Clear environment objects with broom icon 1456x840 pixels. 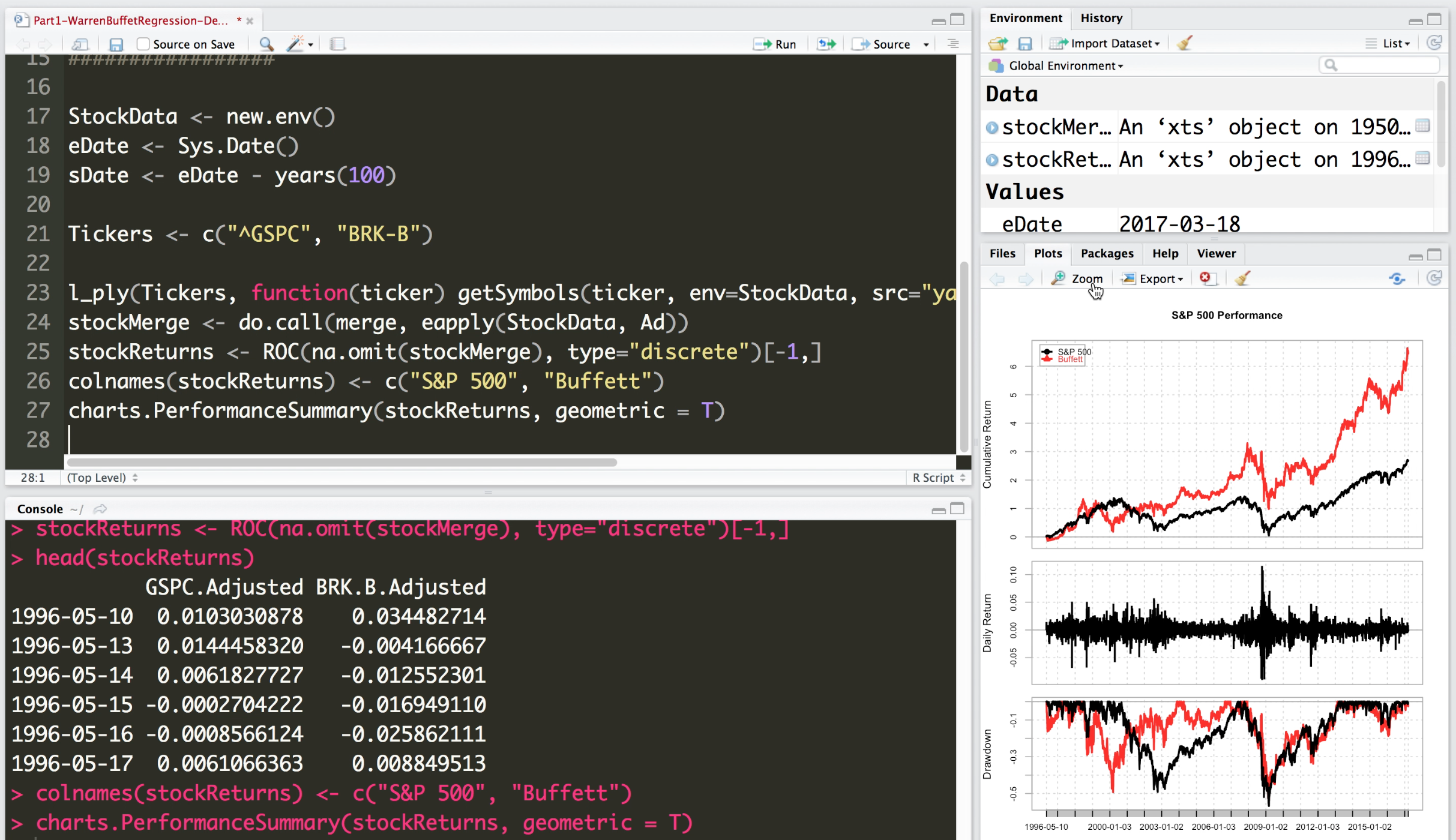coord(1184,43)
